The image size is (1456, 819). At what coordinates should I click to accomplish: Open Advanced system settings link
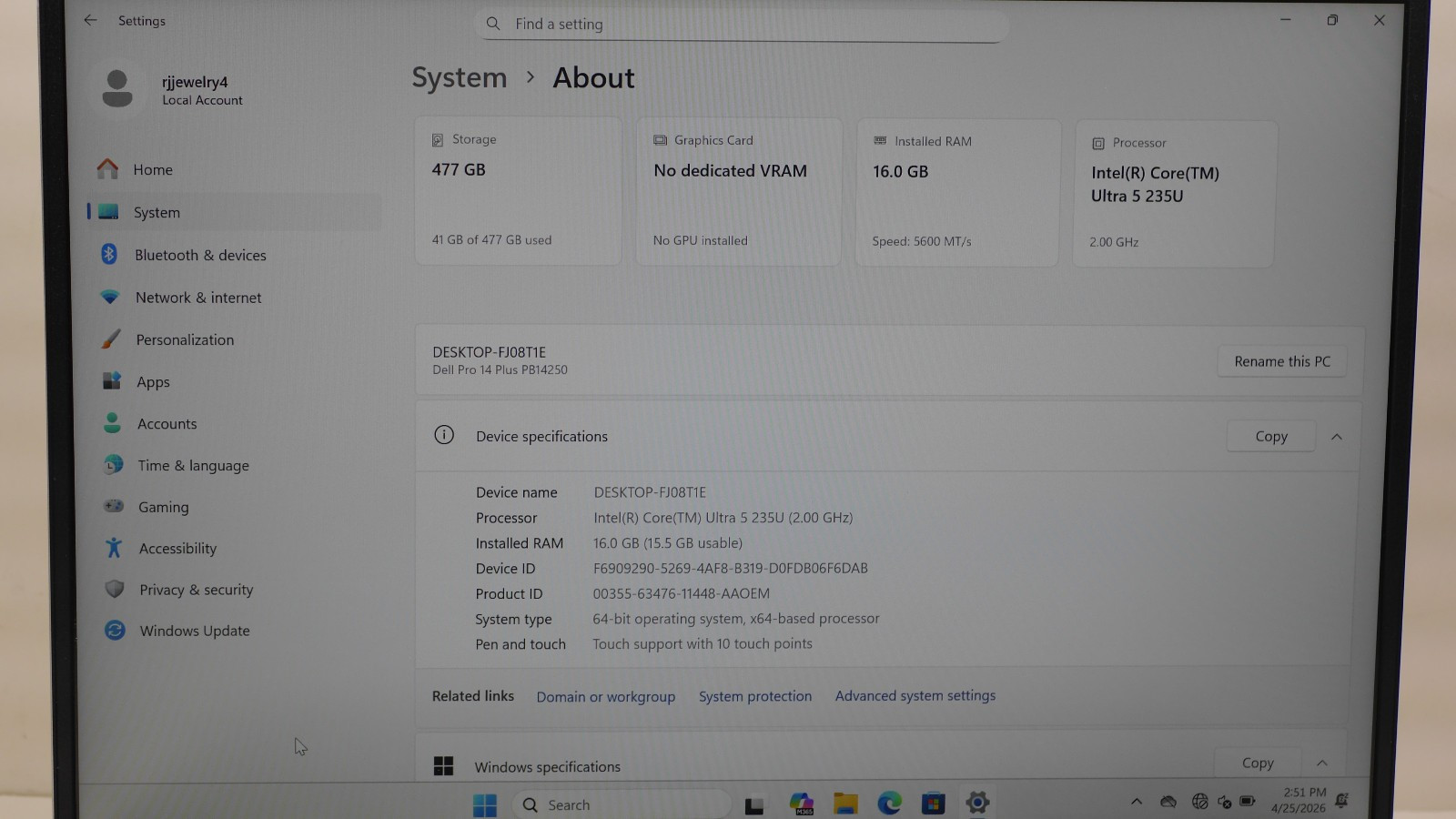point(915,695)
